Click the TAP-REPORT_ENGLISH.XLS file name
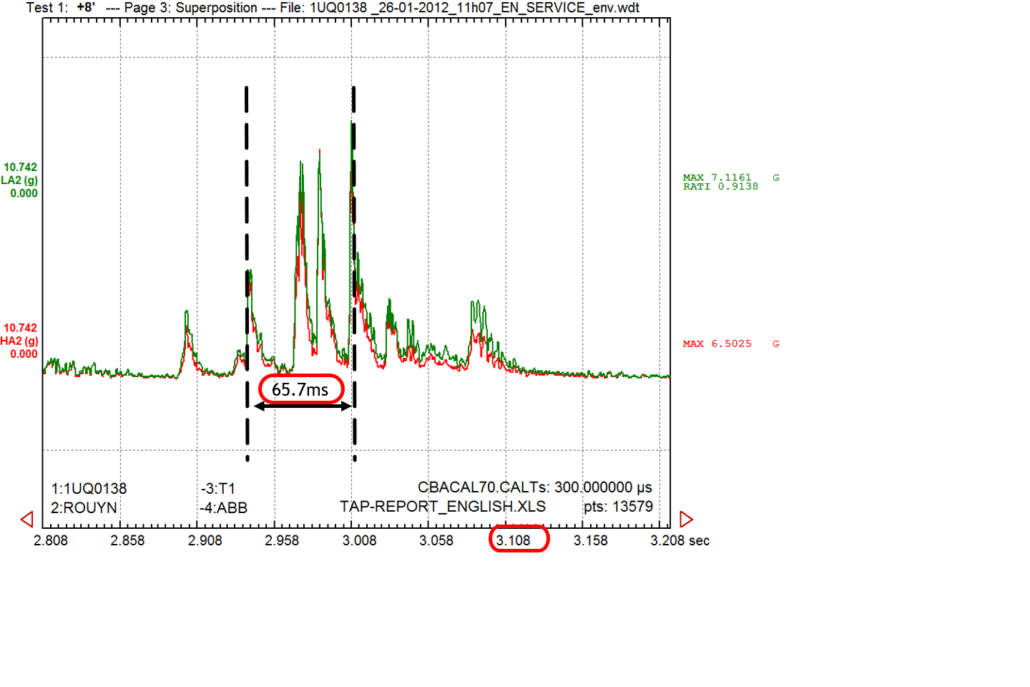1030x687 pixels. pyautogui.click(x=443, y=506)
